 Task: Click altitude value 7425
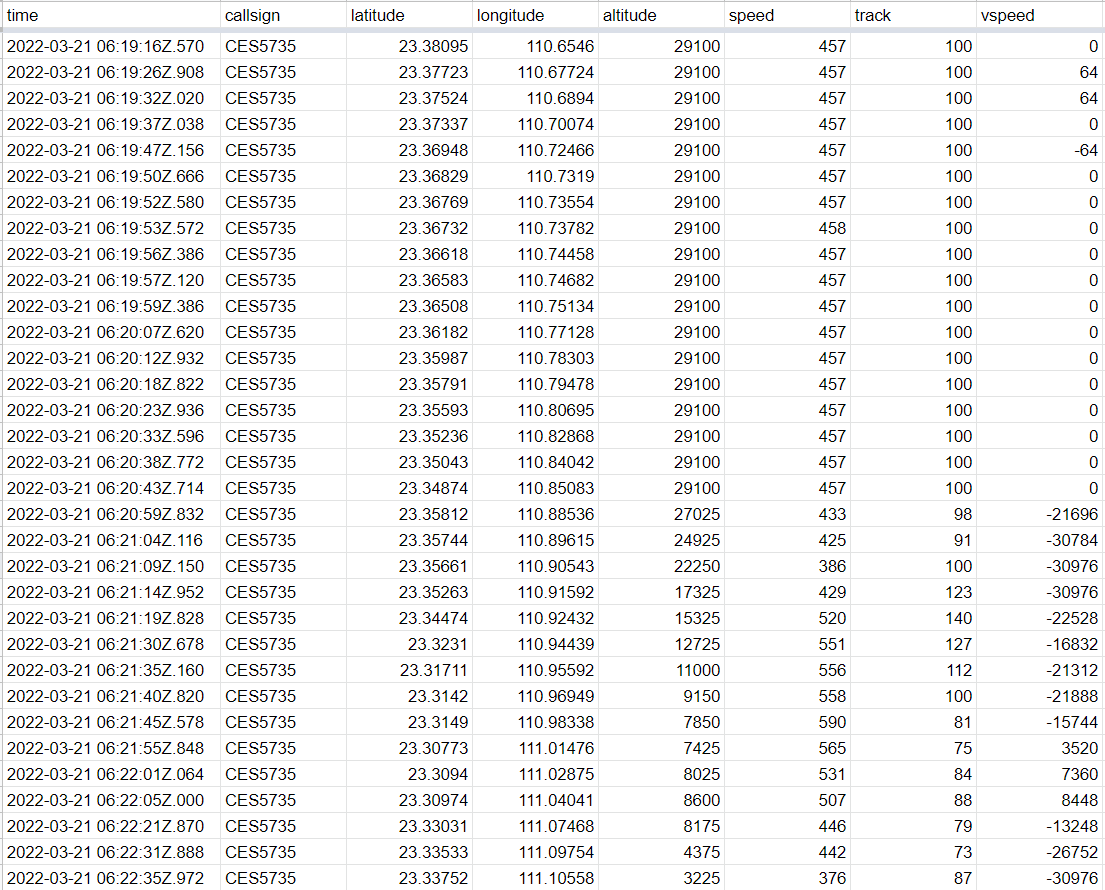tap(701, 748)
